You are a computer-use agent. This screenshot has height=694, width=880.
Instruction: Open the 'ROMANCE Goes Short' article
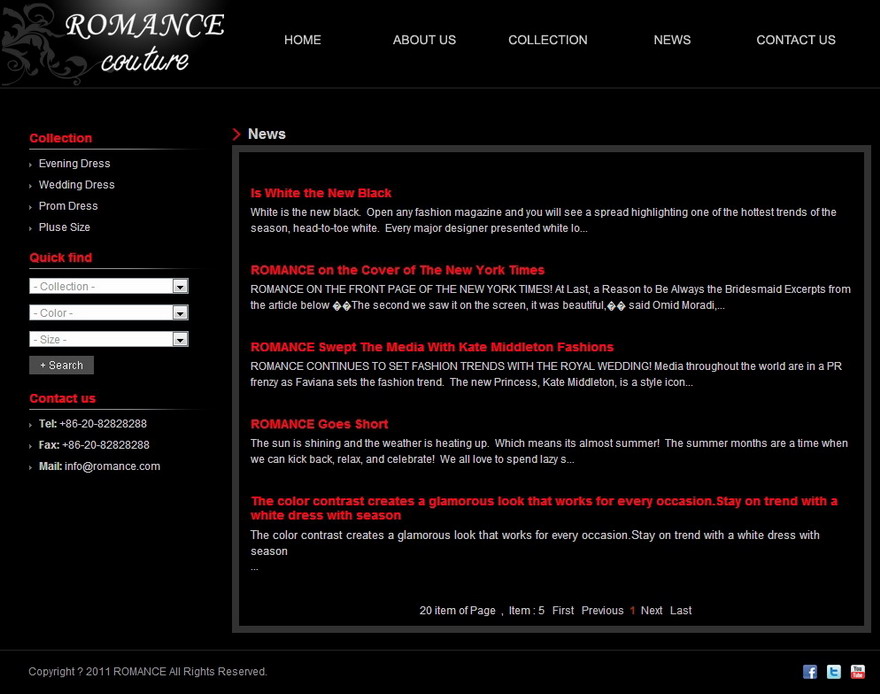click(319, 424)
